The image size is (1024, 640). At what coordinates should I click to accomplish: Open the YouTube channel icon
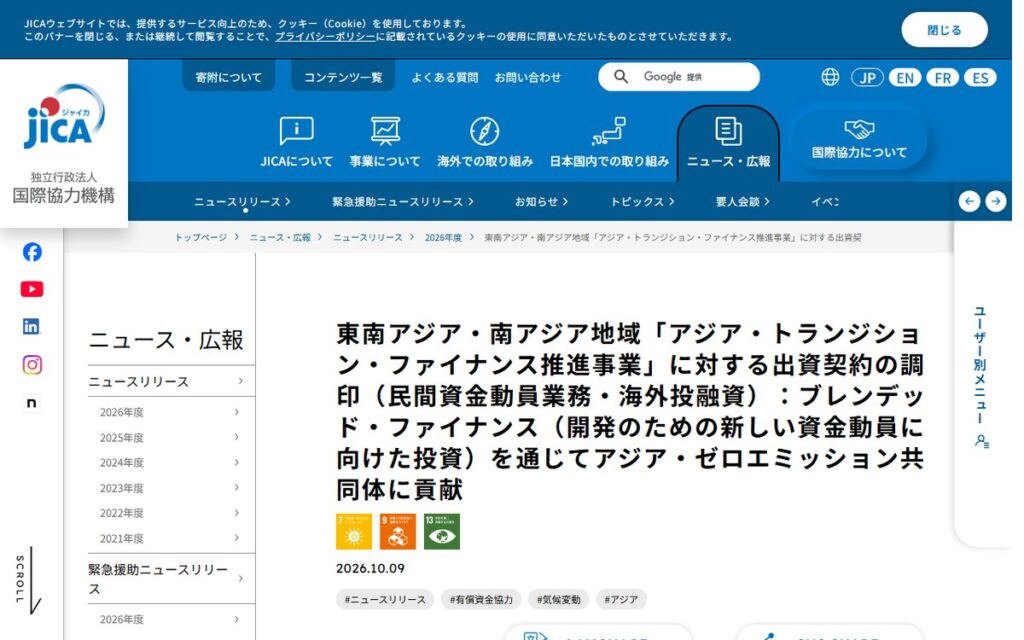32,289
